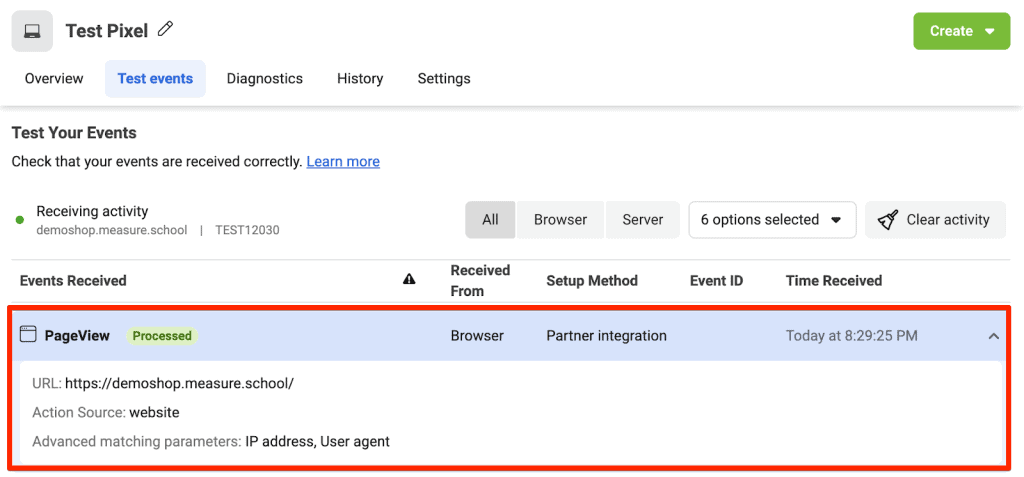Open the Diagnostics tab
Screen dimensions: 1024x477
click(x=264, y=78)
